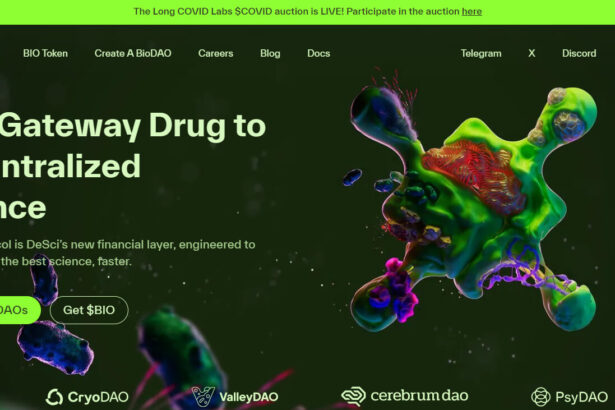Select the CryoDAO name text

coord(98,397)
